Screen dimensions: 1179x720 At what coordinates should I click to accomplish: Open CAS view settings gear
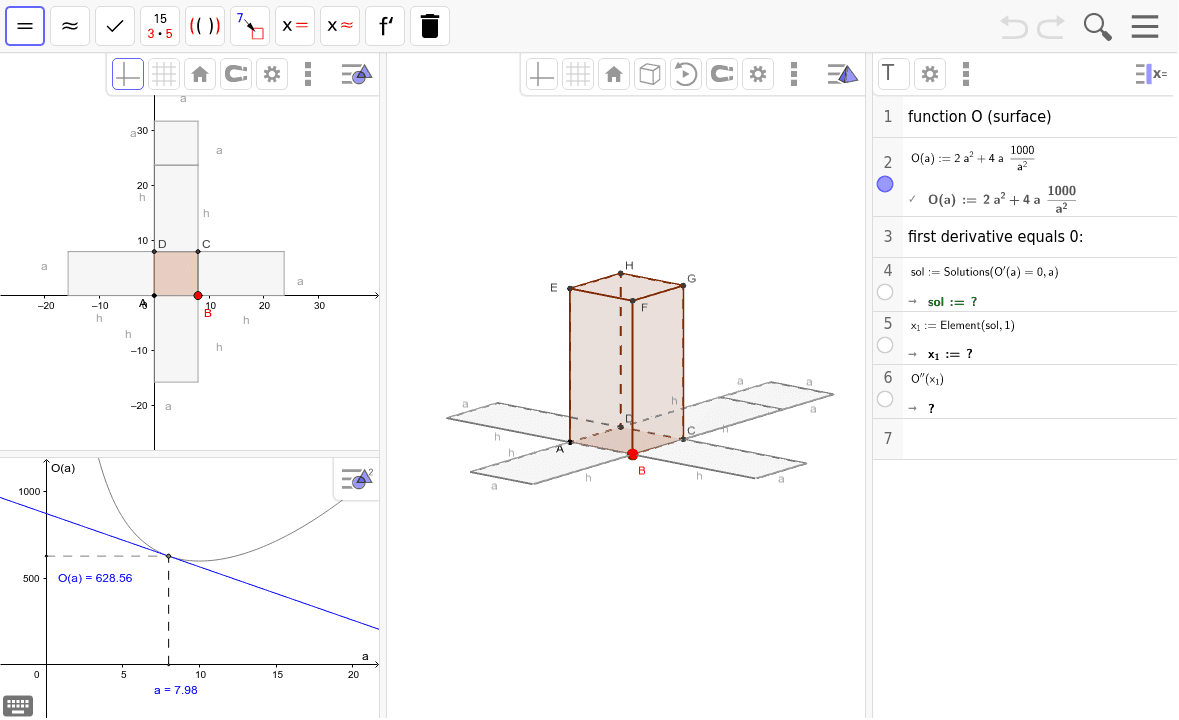click(x=930, y=74)
